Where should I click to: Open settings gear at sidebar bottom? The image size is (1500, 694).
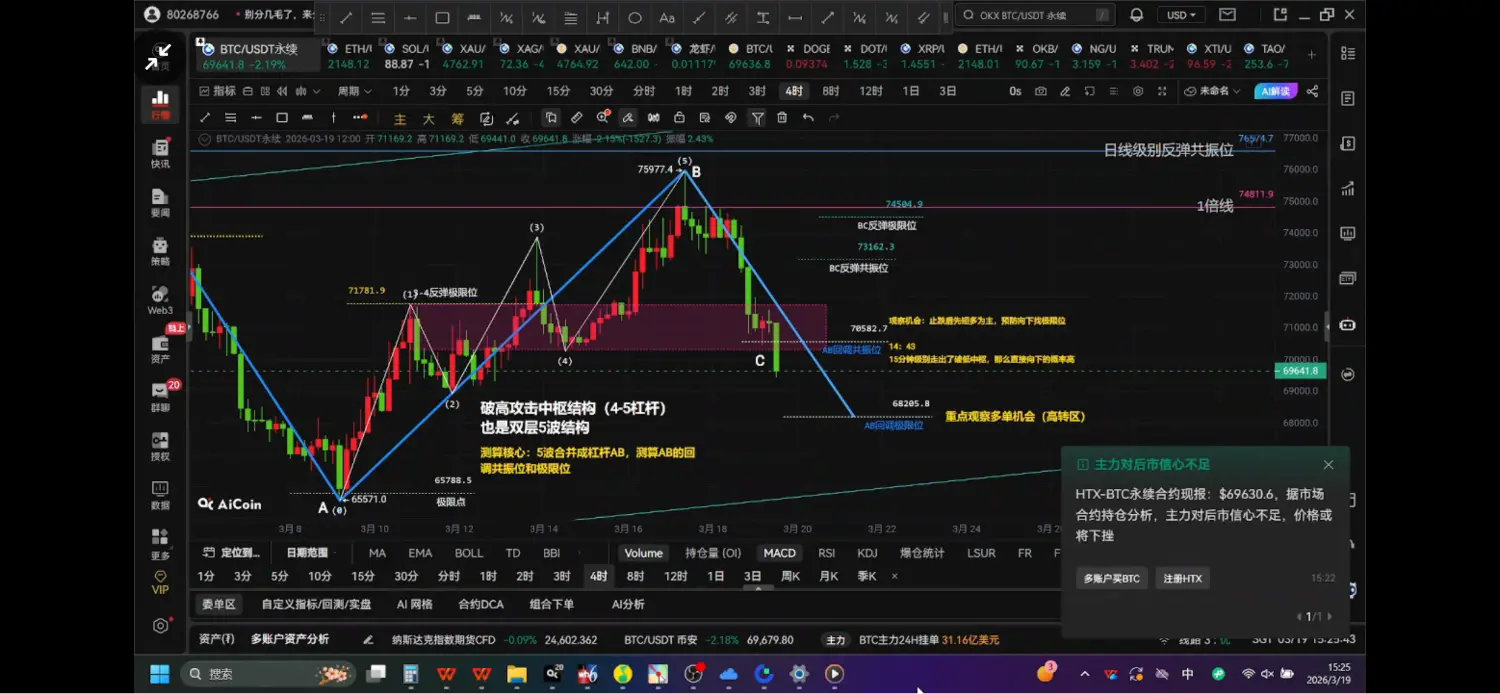[161, 626]
